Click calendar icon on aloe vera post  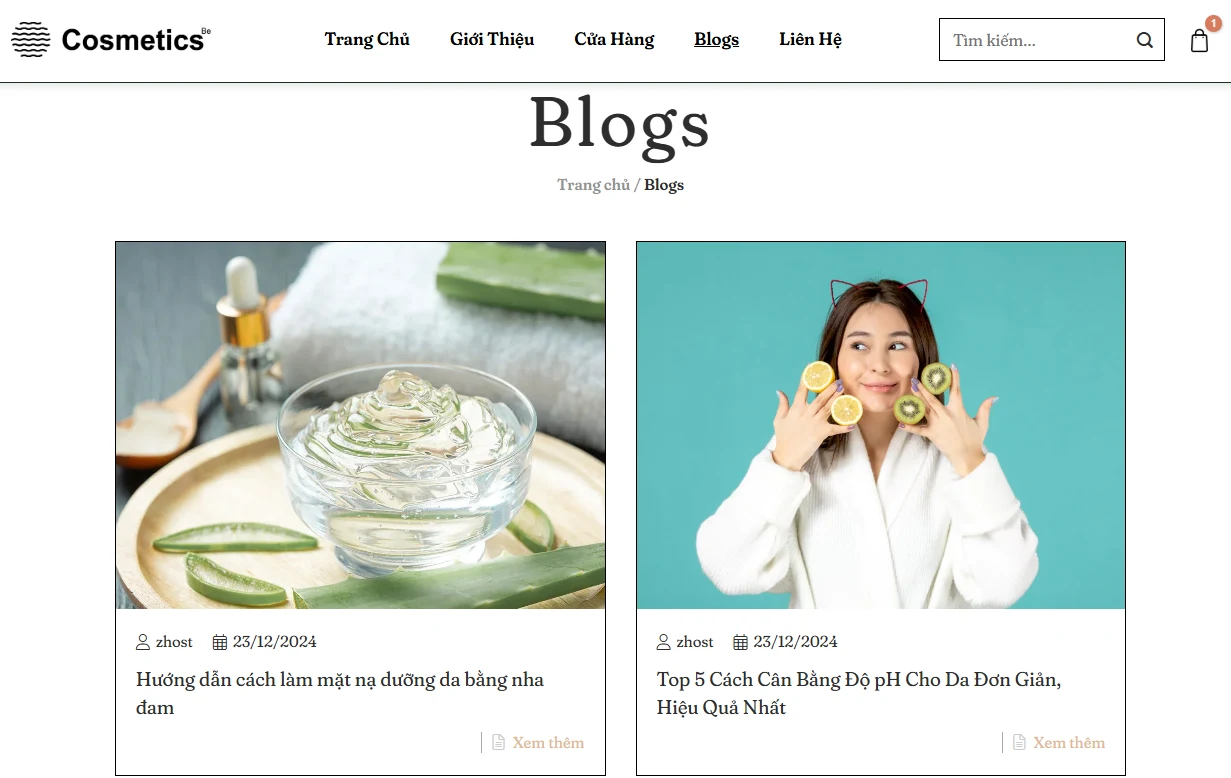point(220,642)
